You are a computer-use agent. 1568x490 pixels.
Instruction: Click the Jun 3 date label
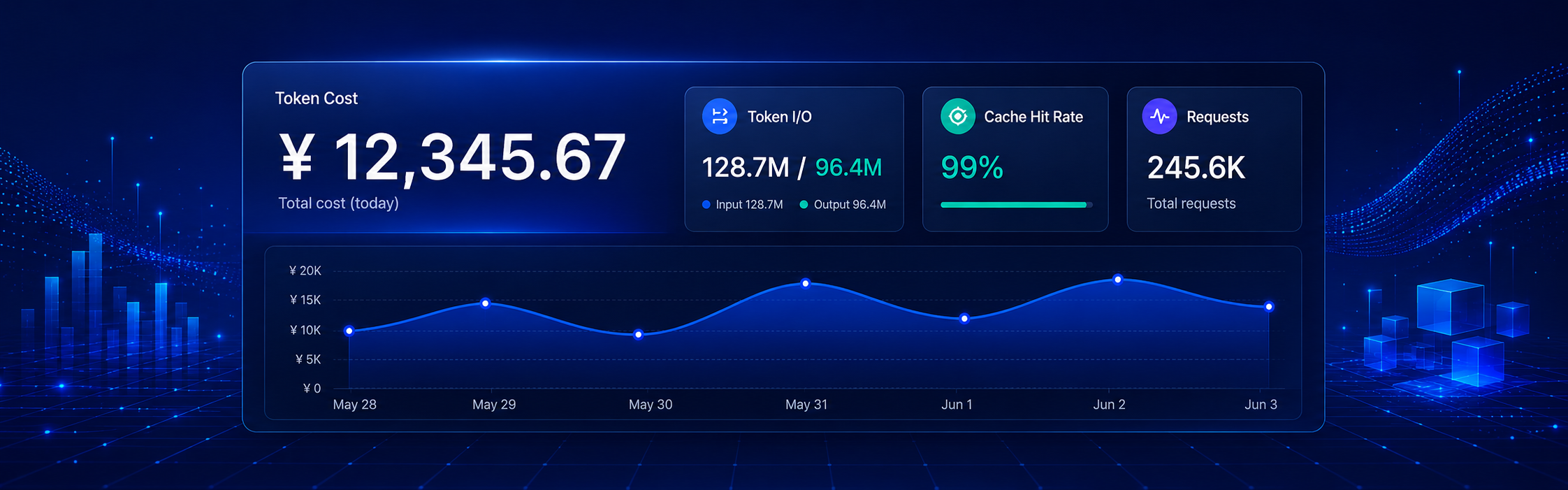pyautogui.click(x=1261, y=405)
